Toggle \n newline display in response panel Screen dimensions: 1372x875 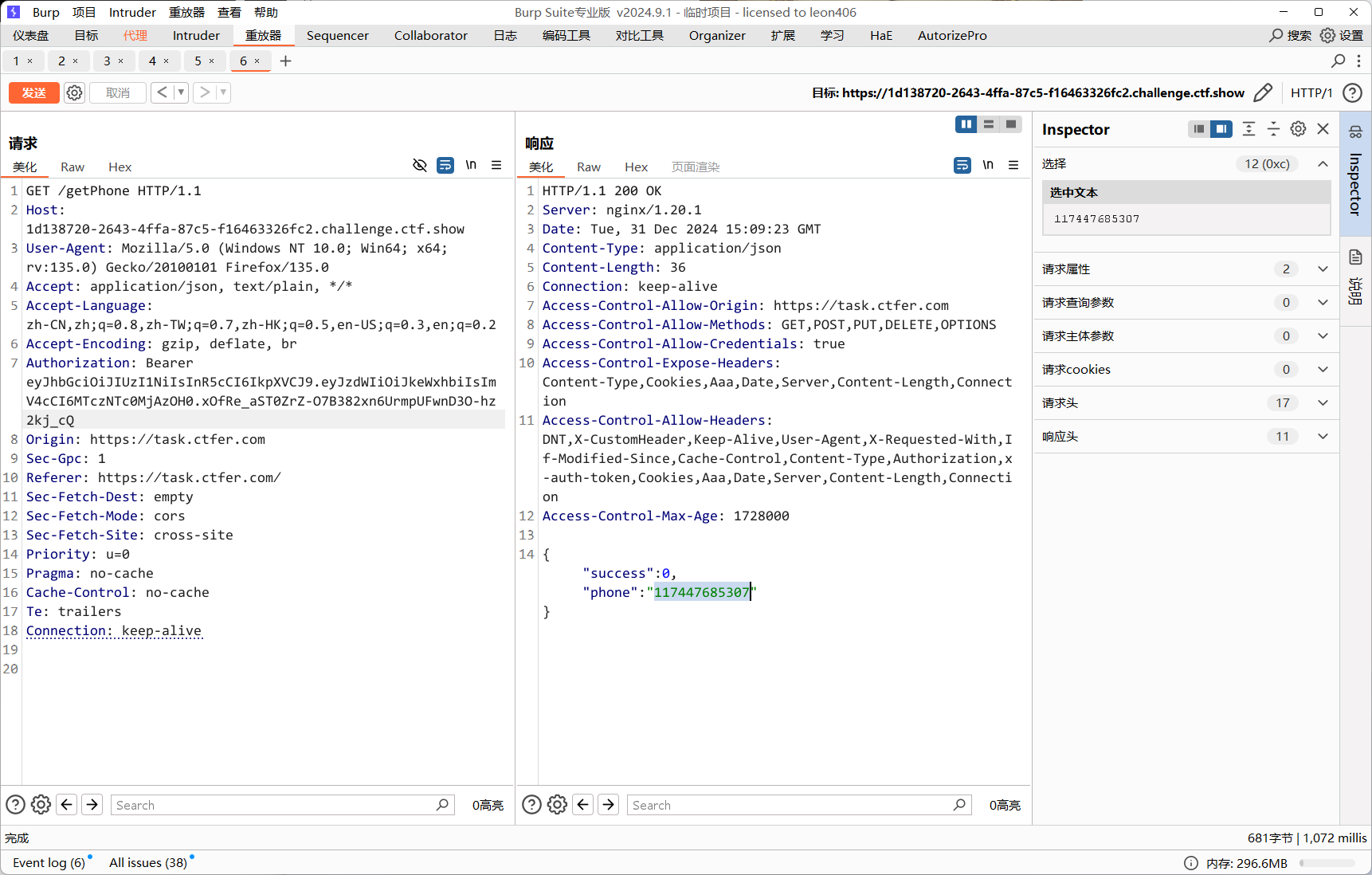pos(988,165)
